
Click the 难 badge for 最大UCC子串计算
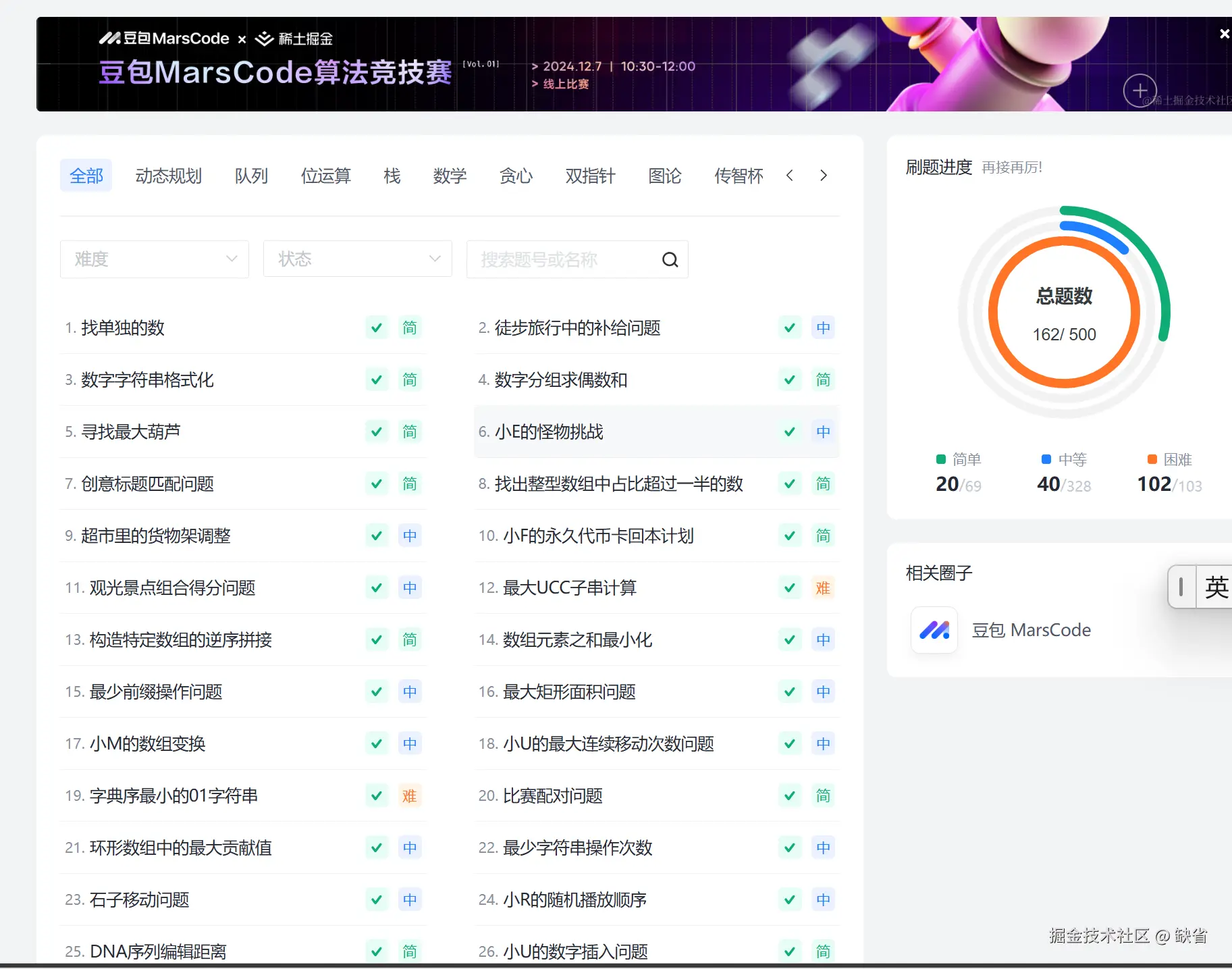pyautogui.click(x=823, y=588)
